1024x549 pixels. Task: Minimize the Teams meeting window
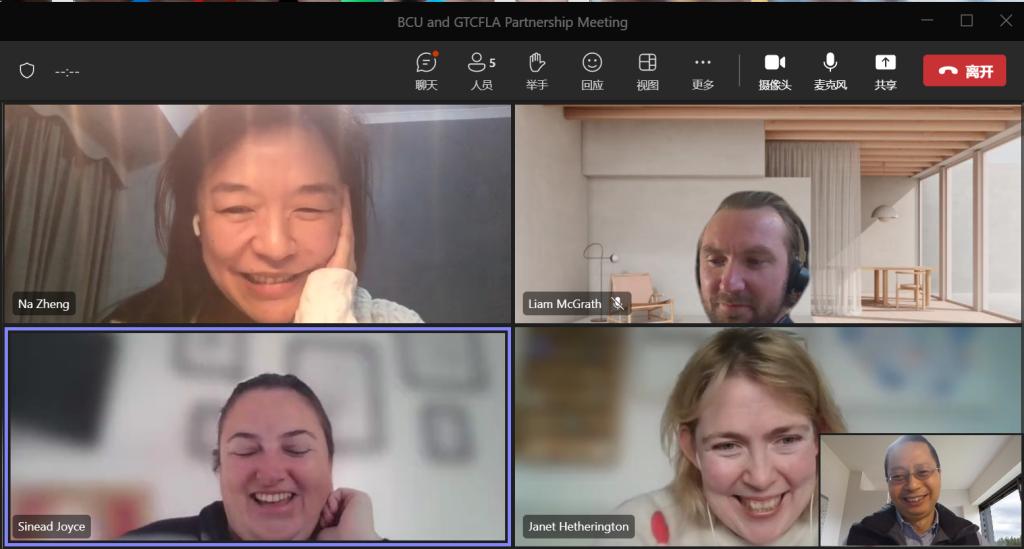(x=927, y=21)
